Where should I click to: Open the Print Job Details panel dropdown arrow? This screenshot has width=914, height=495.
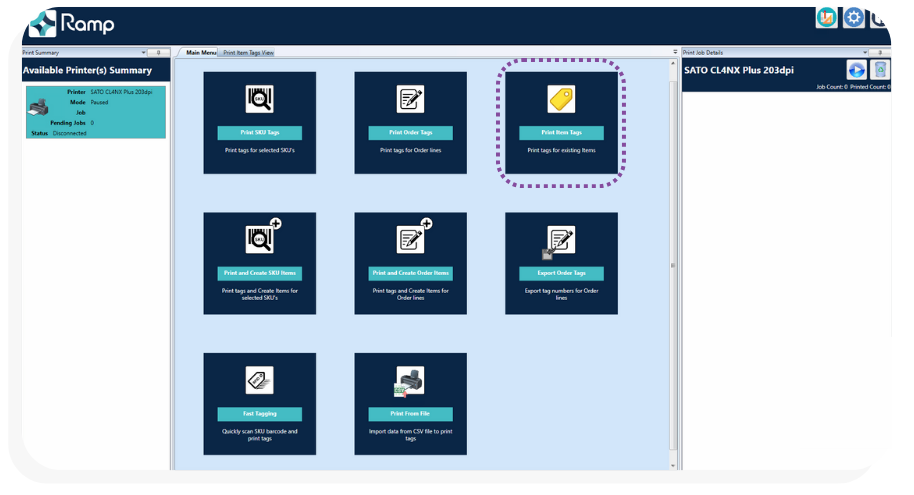tap(865, 52)
